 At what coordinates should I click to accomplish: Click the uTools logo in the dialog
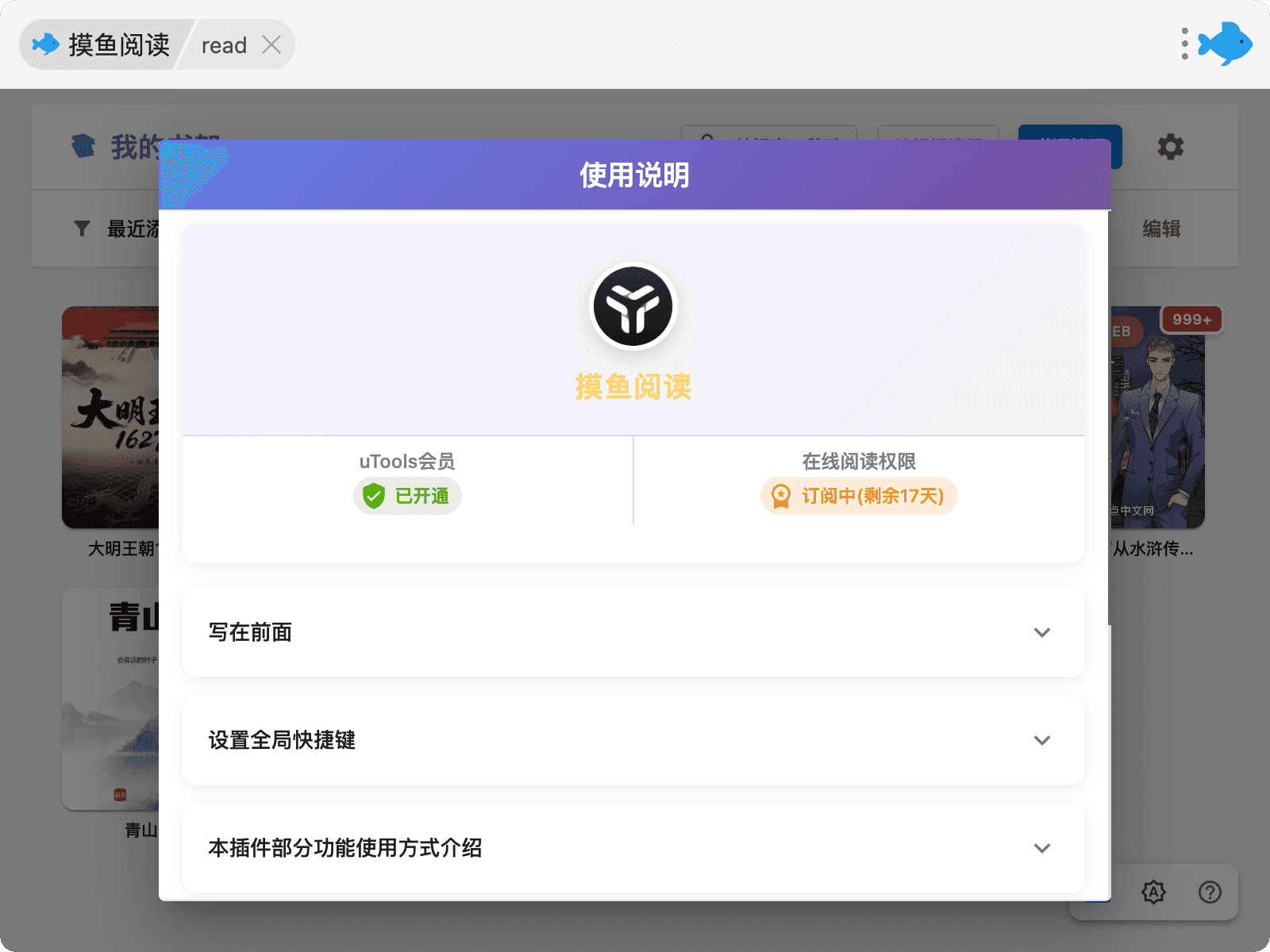click(633, 306)
